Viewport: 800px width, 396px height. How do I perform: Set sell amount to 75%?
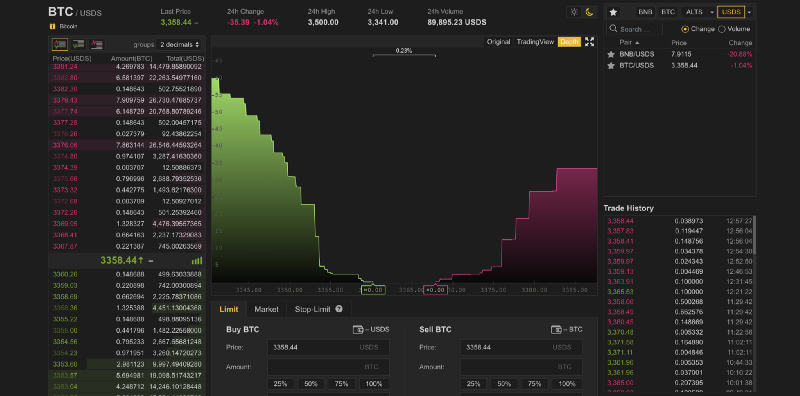[x=535, y=384]
